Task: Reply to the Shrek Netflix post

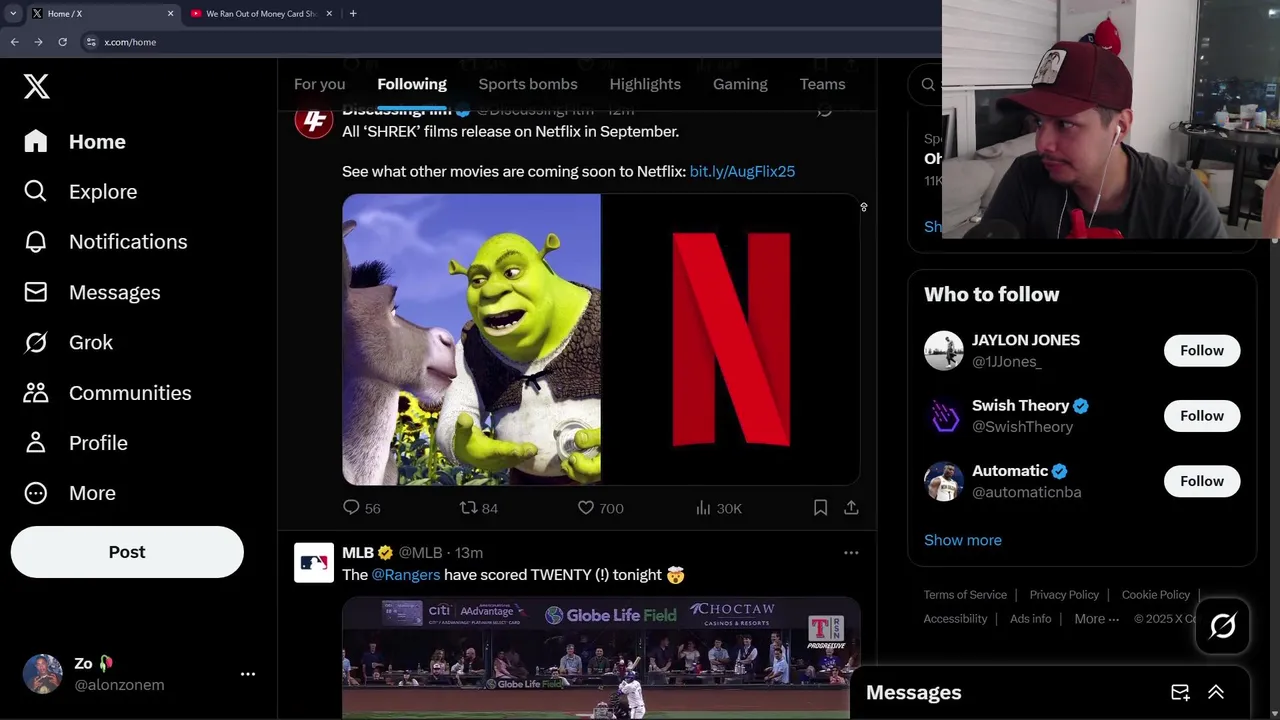Action: point(361,508)
